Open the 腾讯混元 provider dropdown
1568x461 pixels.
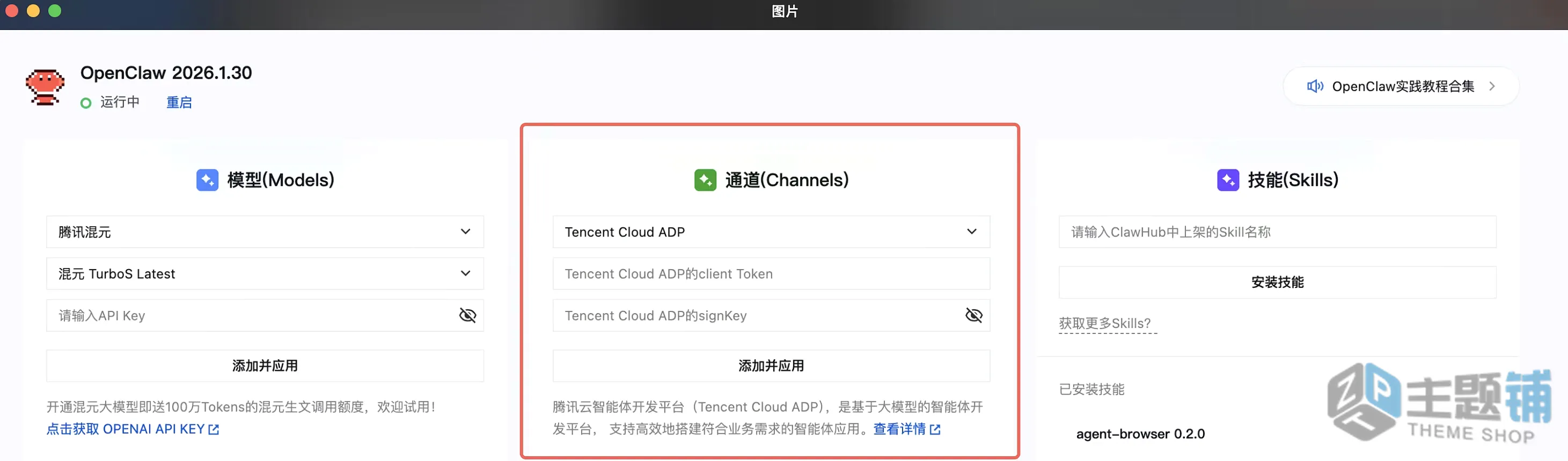265,232
